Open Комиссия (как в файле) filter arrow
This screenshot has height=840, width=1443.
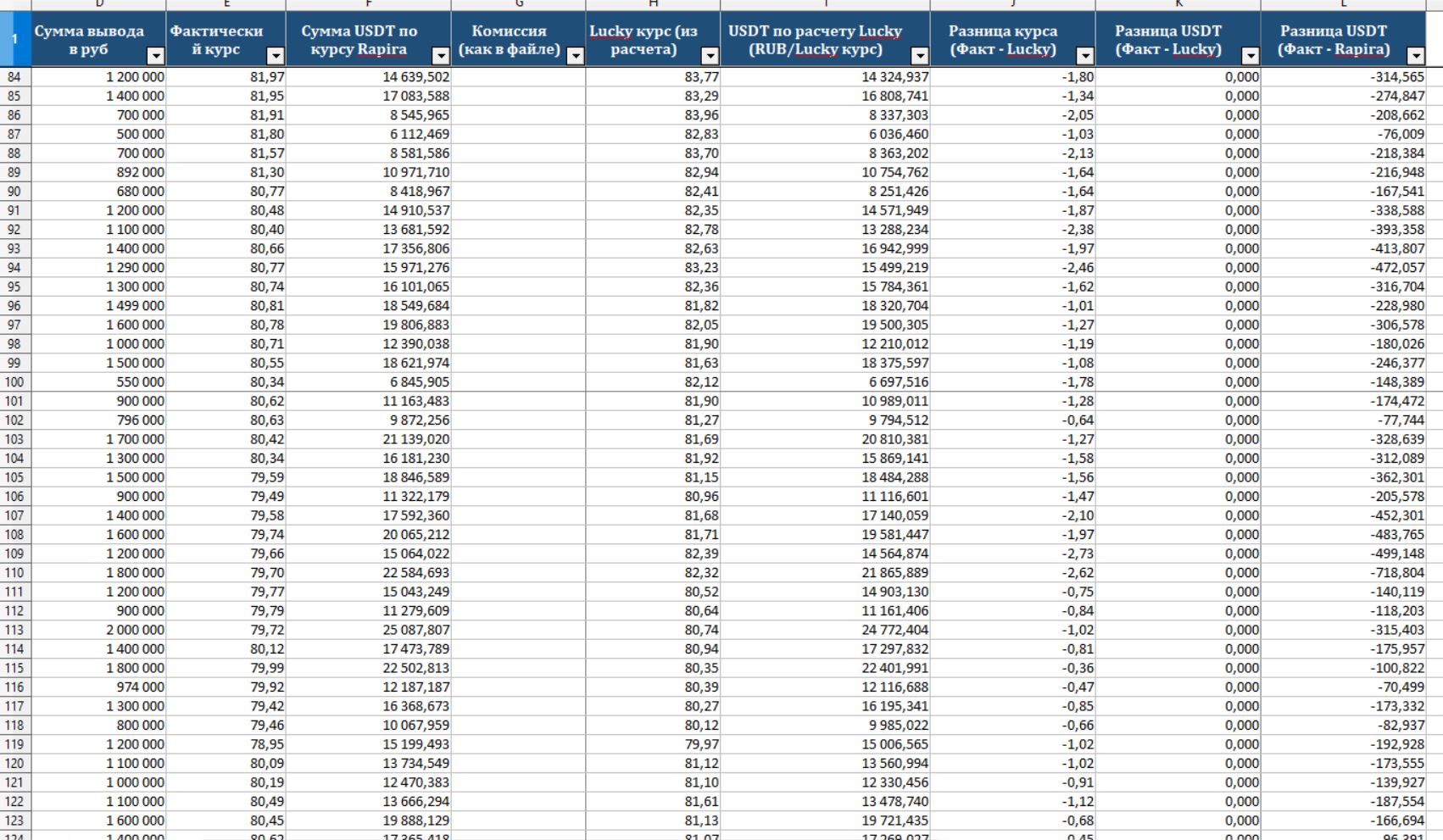point(576,57)
